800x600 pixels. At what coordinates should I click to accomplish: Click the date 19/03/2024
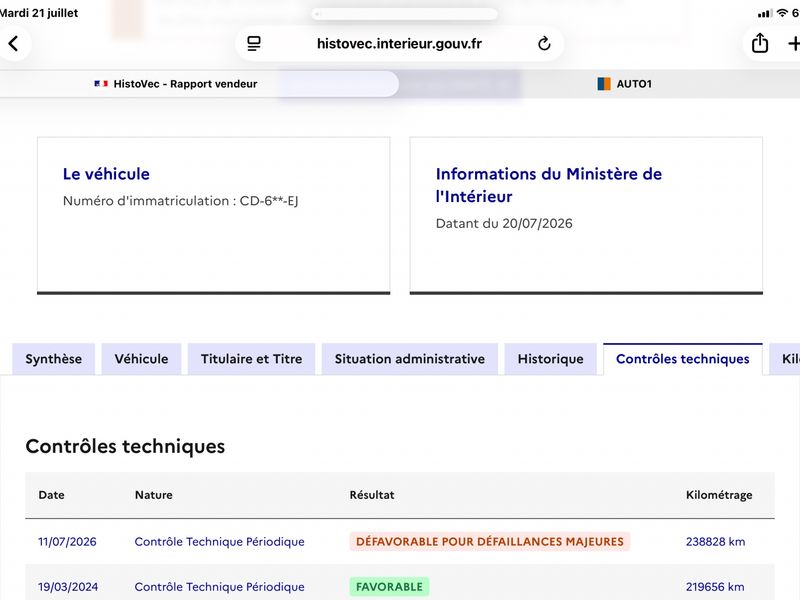click(68, 587)
